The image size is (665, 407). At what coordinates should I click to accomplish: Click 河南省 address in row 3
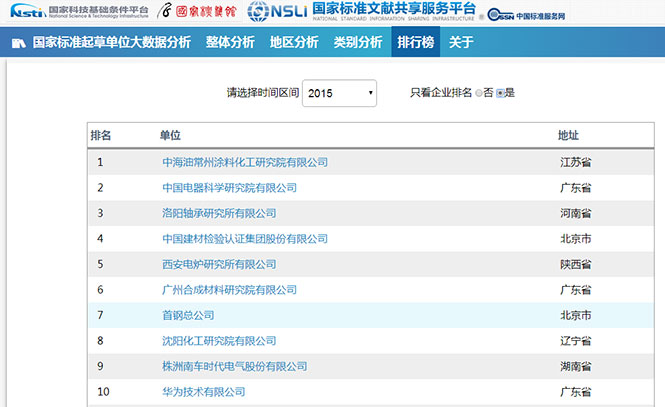(x=576, y=213)
